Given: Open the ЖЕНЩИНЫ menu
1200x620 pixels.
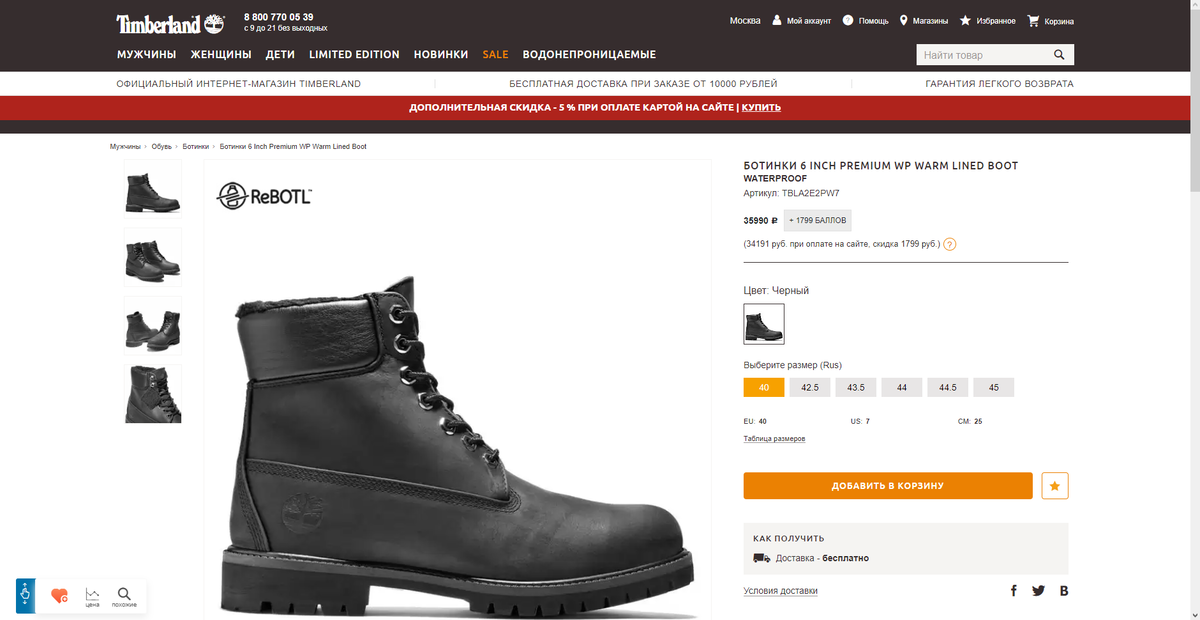Looking at the screenshot, I should pos(219,55).
